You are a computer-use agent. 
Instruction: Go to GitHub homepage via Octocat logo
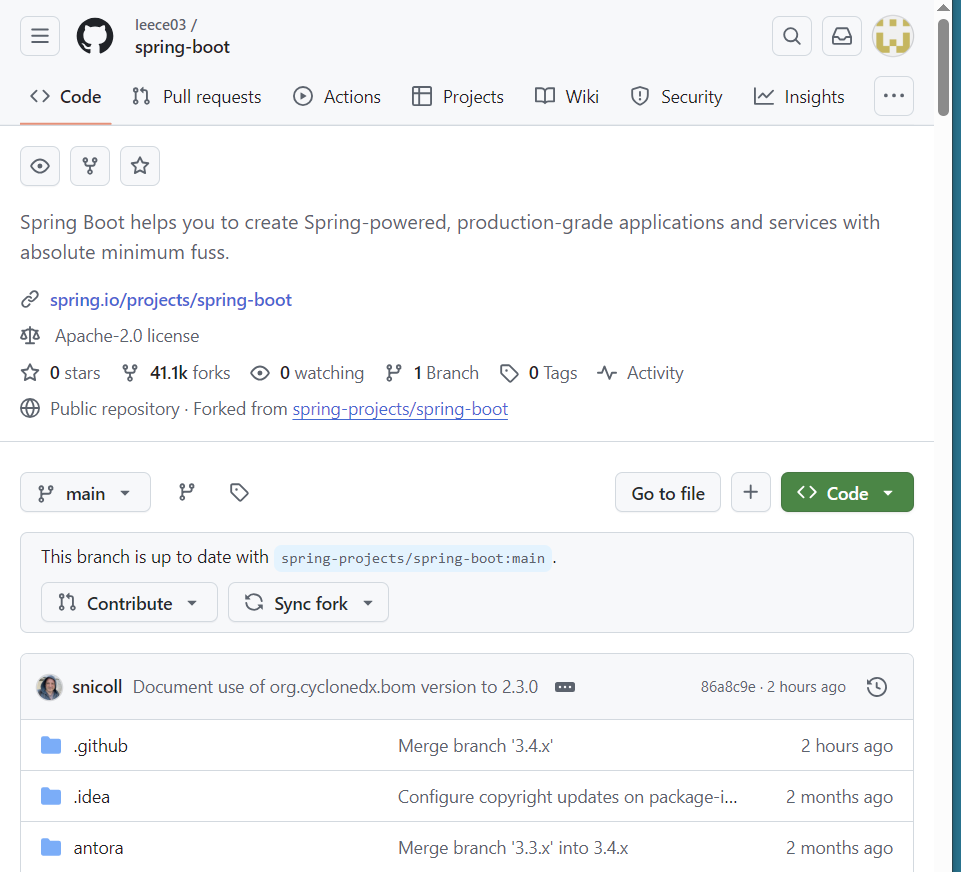coord(95,36)
